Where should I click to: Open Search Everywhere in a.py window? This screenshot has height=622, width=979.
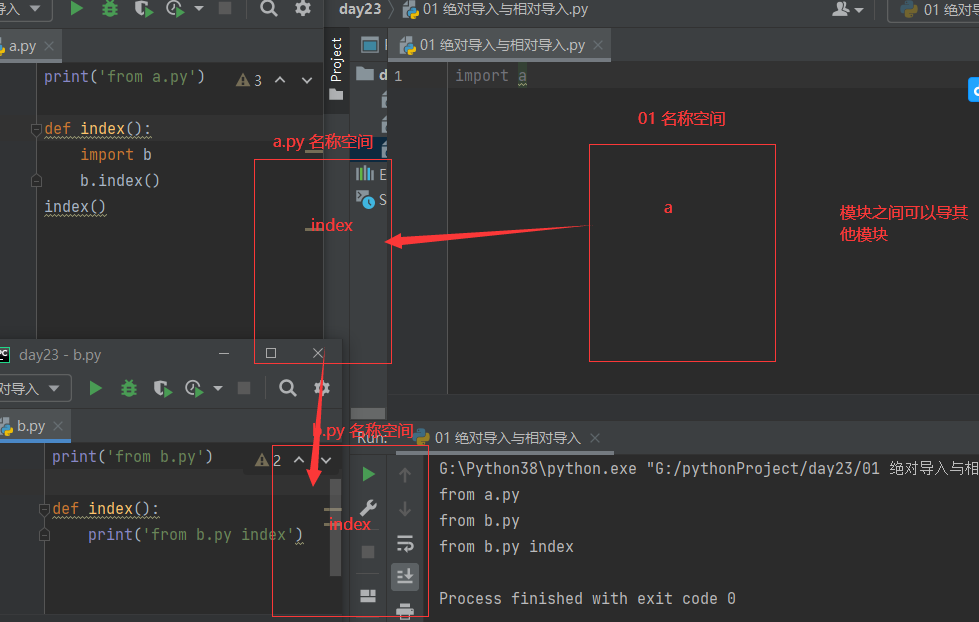coord(268,8)
